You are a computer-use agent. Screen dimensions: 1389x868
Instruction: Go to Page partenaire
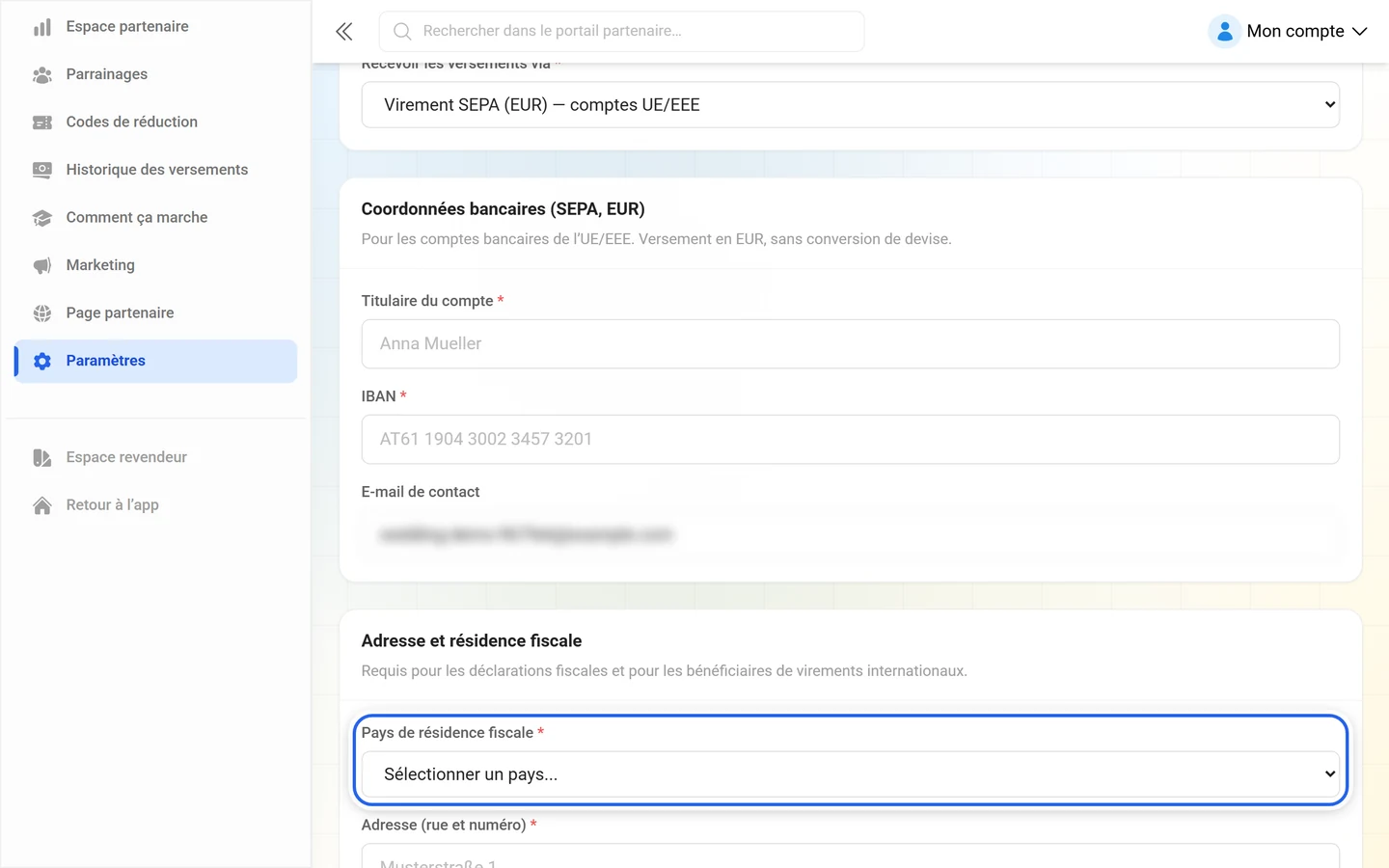click(156, 313)
